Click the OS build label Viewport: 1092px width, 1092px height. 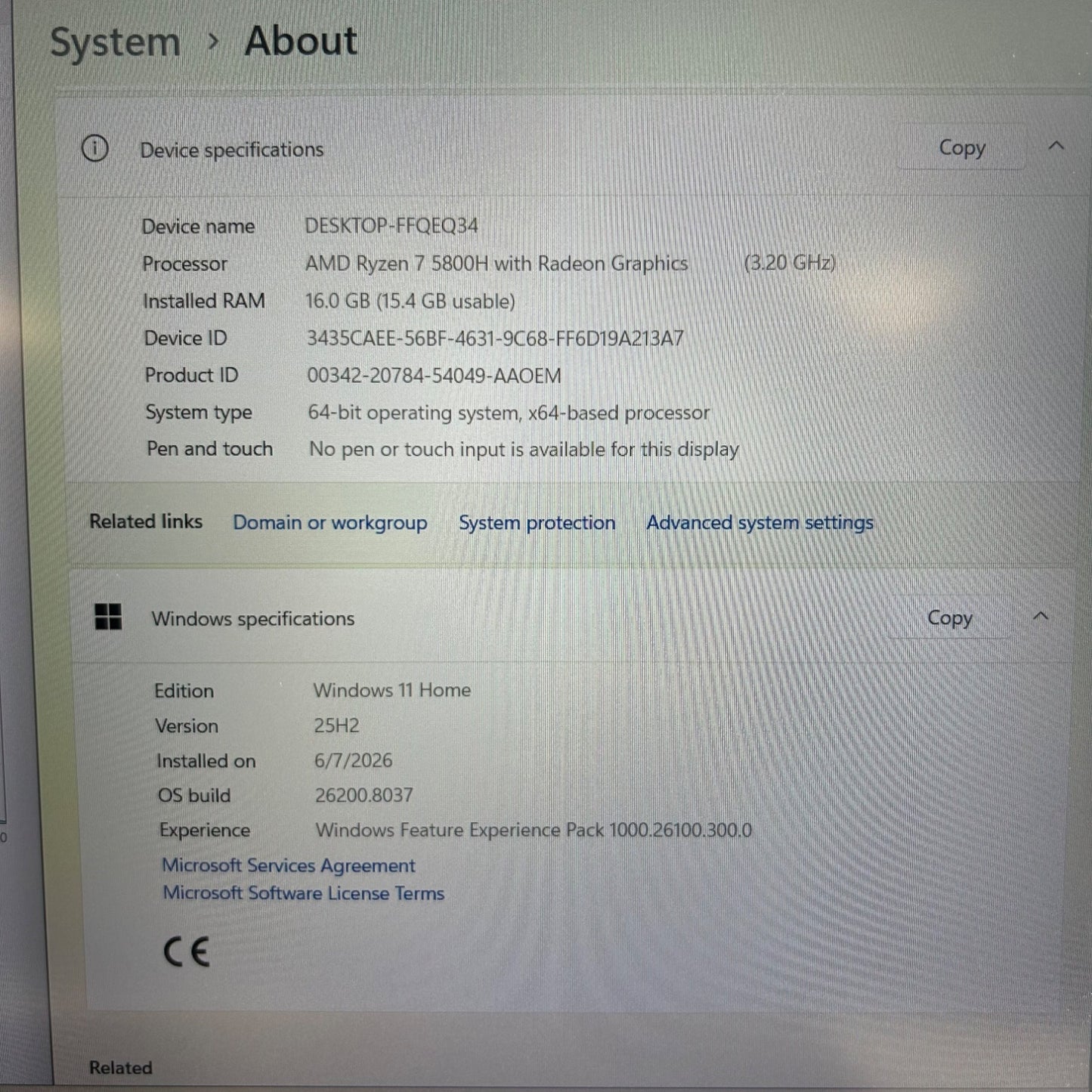click(x=193, y=796)
